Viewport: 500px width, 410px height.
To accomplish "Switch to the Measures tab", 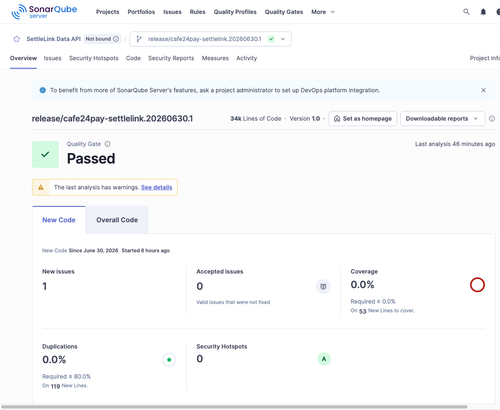I will [x=215, y=58].
